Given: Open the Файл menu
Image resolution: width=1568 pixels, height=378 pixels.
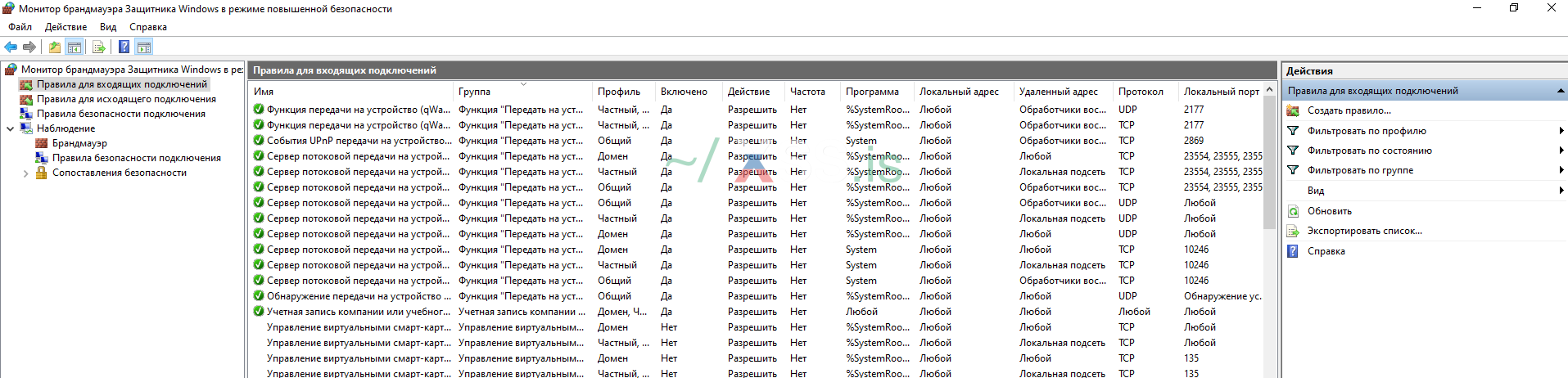Looking at the screenshot, I should (20, 27).
